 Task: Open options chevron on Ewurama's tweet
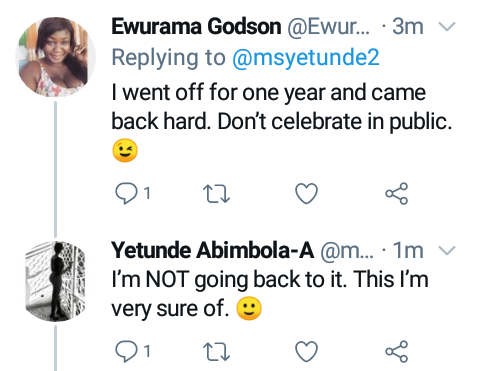click(447, 26)
